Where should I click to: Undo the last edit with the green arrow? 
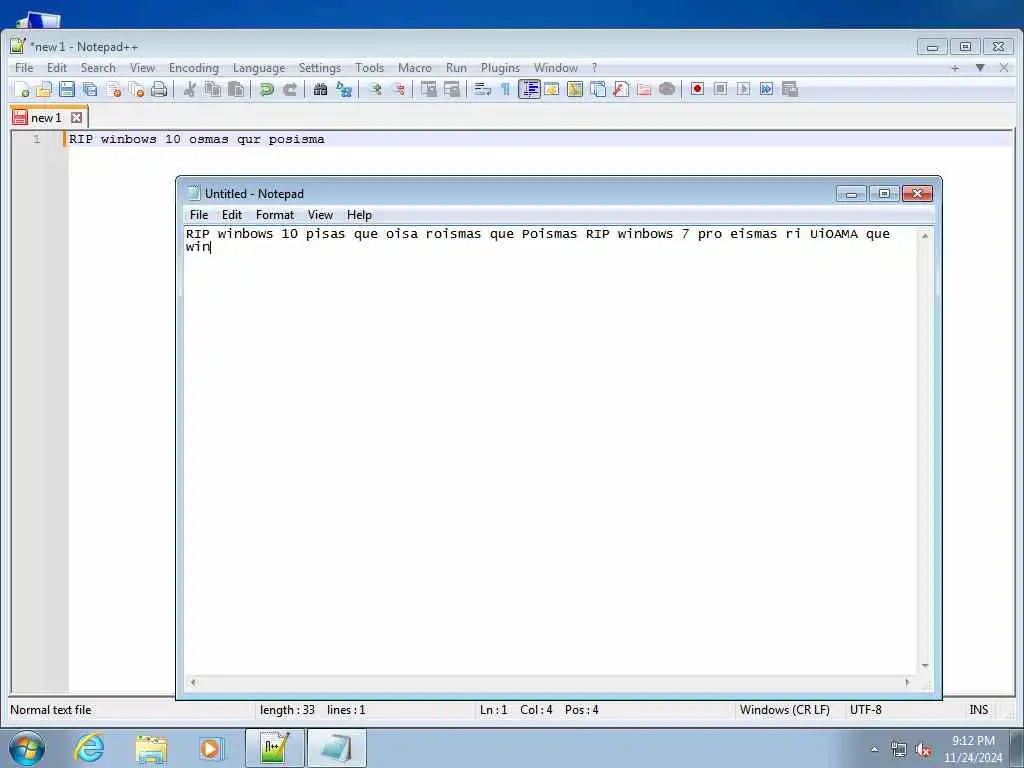266,89
